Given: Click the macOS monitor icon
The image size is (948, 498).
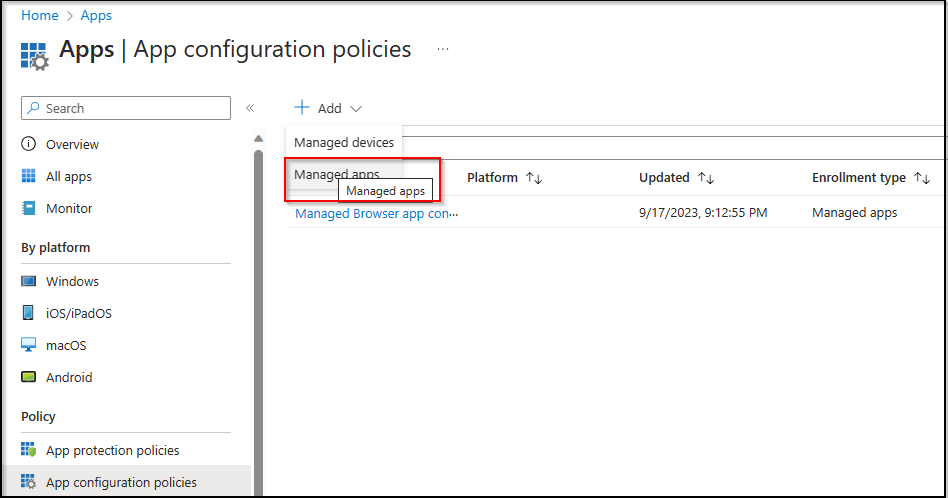Looking at the screenshot, I should pos(29,345).
